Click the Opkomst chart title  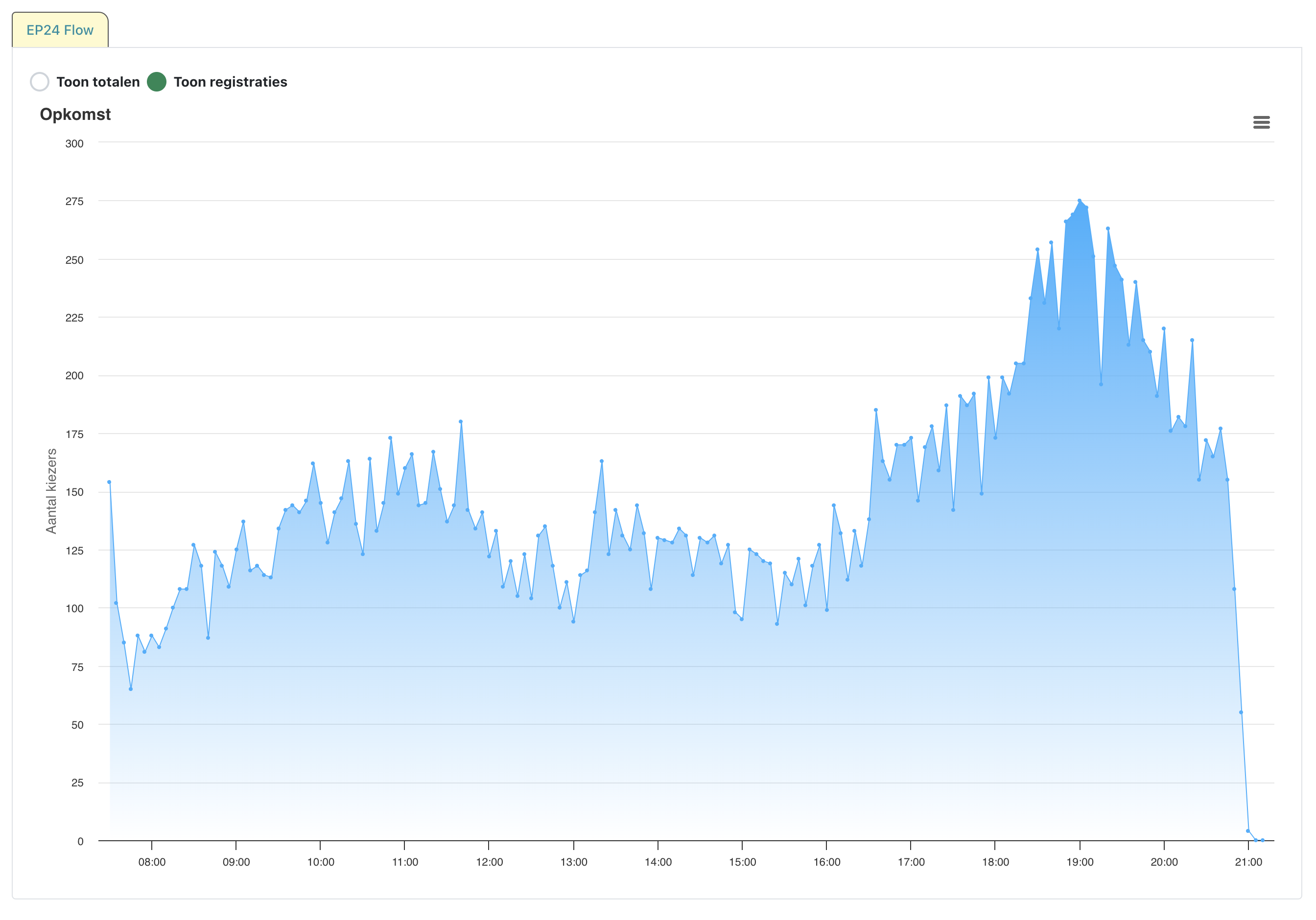(75, 115)
